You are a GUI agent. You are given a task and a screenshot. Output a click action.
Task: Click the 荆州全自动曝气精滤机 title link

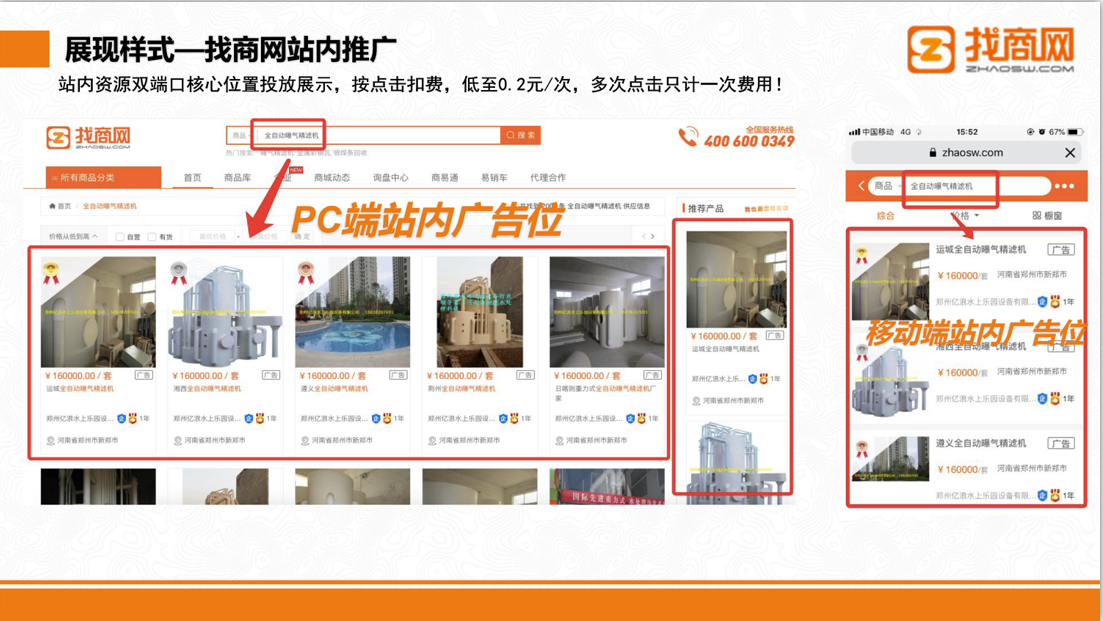click(461, 388)
